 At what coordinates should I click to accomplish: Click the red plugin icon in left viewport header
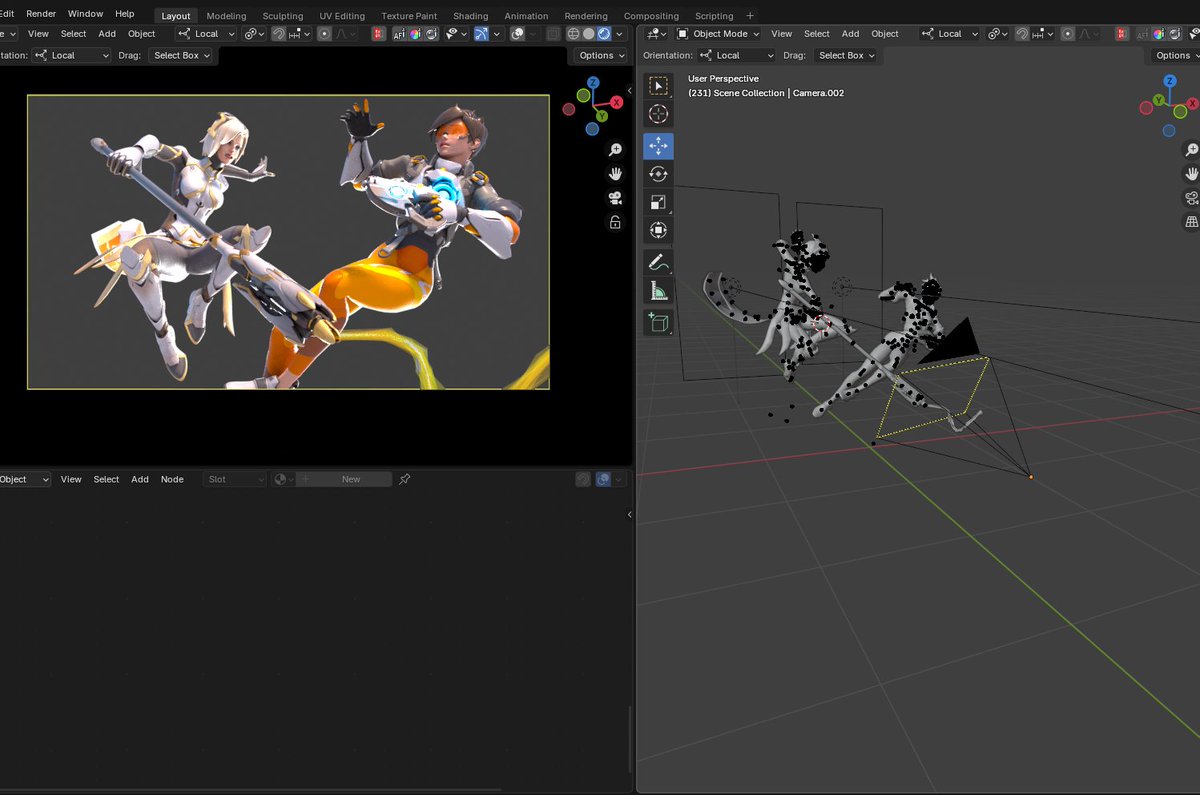click(379, 34)
